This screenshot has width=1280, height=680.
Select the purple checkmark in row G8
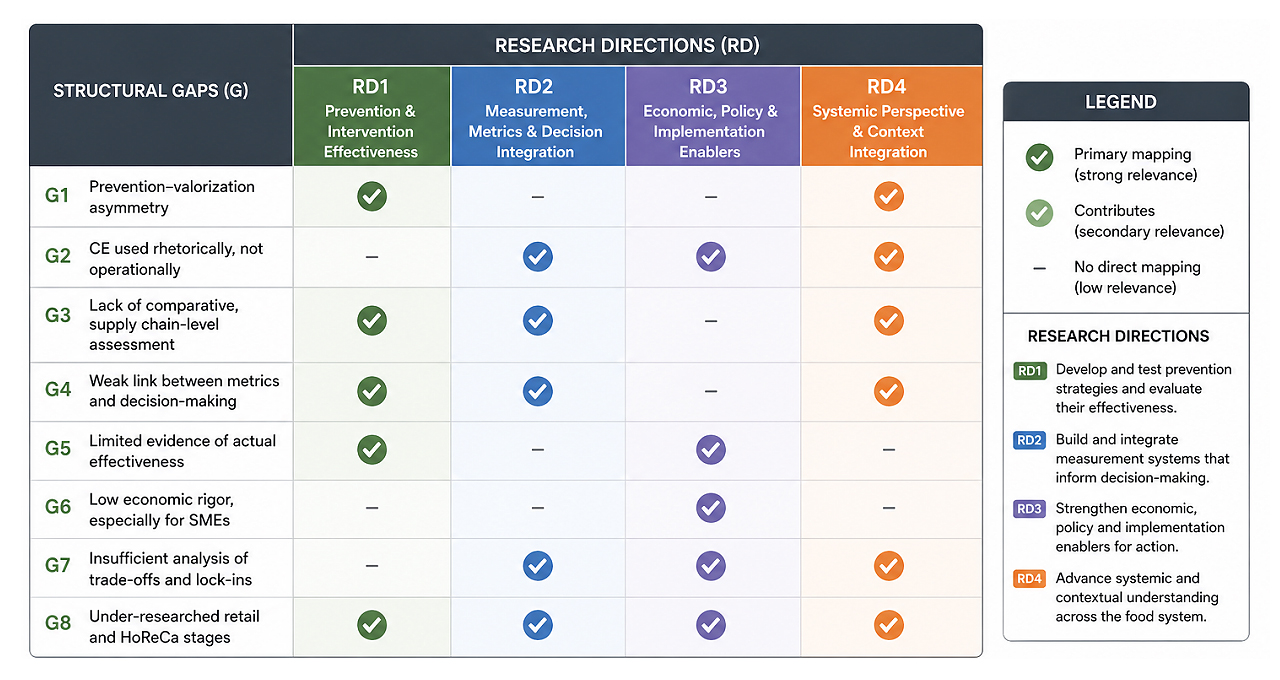click(x=711, y=626)
